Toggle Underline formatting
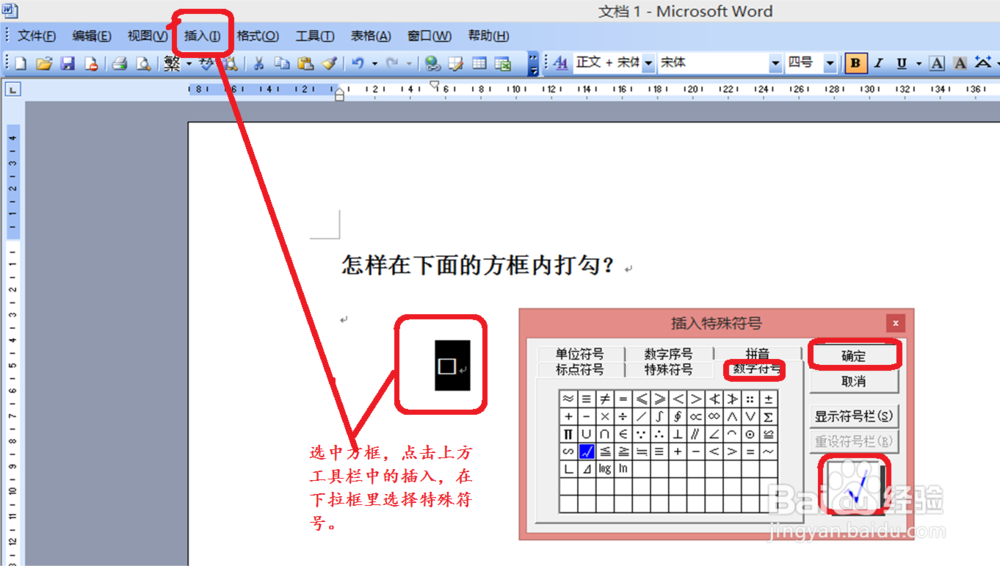Viewport: 1000px width, 566px height. [901, 63]
